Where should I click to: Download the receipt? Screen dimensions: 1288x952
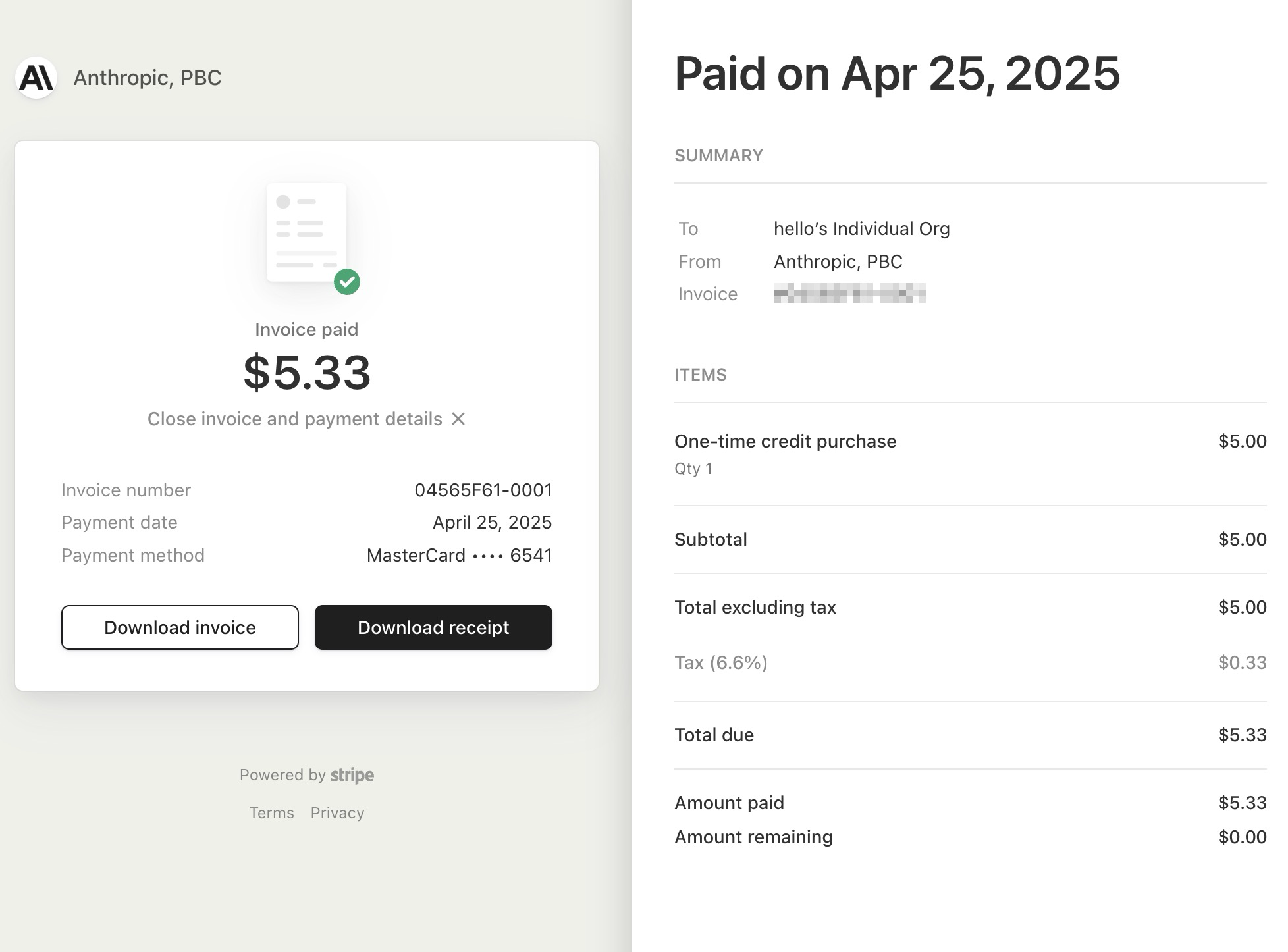(433, 627)
